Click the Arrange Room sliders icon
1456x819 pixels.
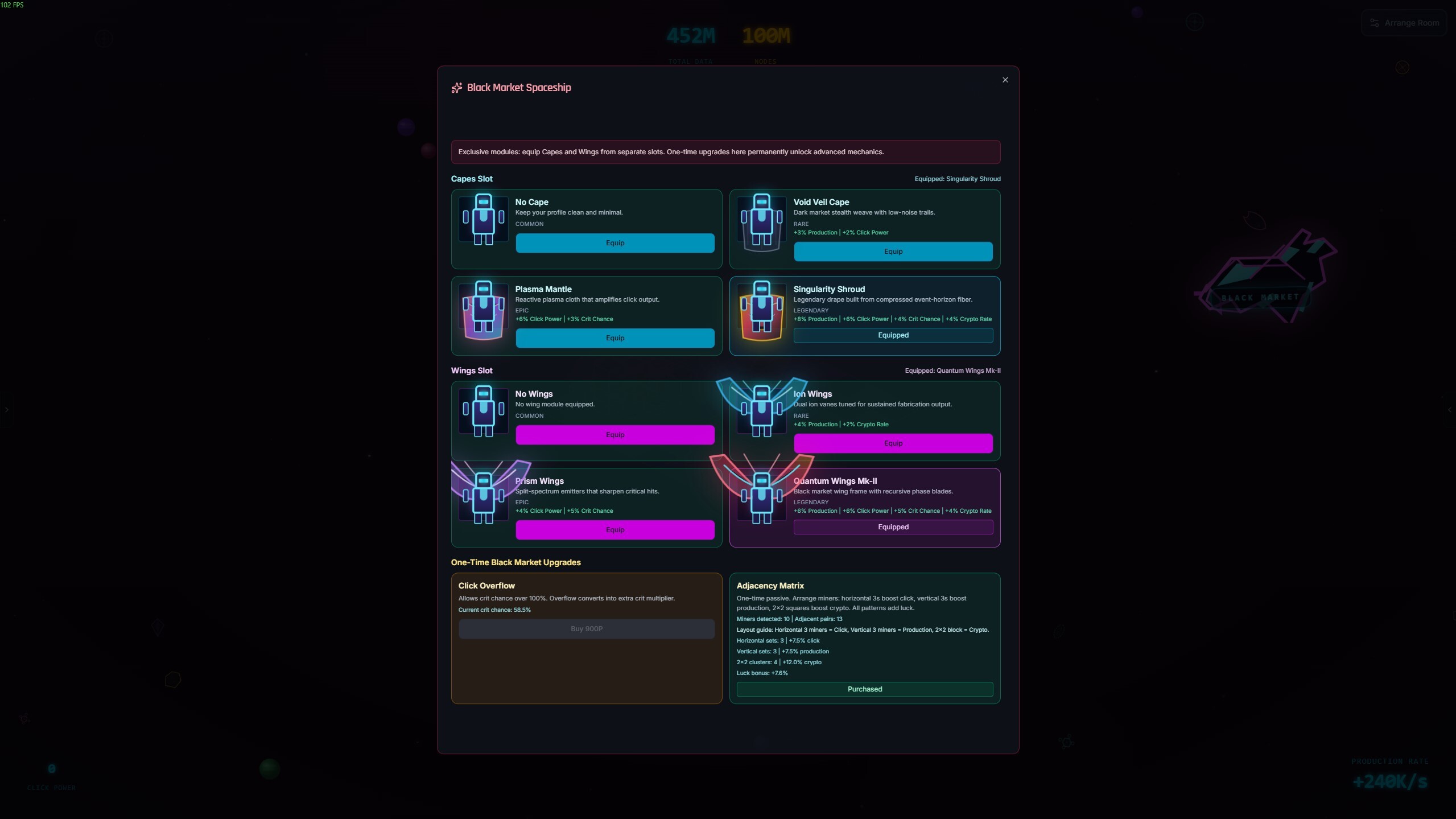(1374, 23)
